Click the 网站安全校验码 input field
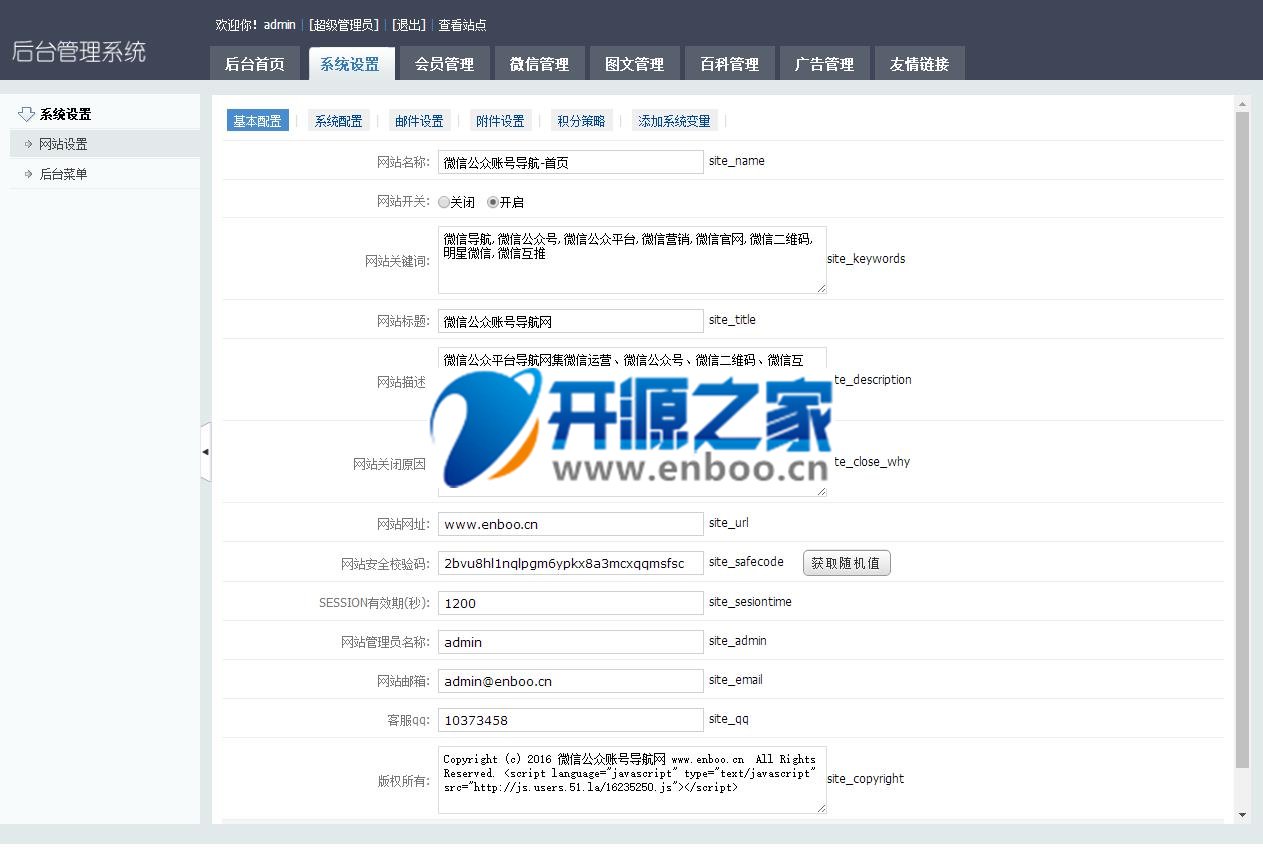 click(x=571, y=563)
